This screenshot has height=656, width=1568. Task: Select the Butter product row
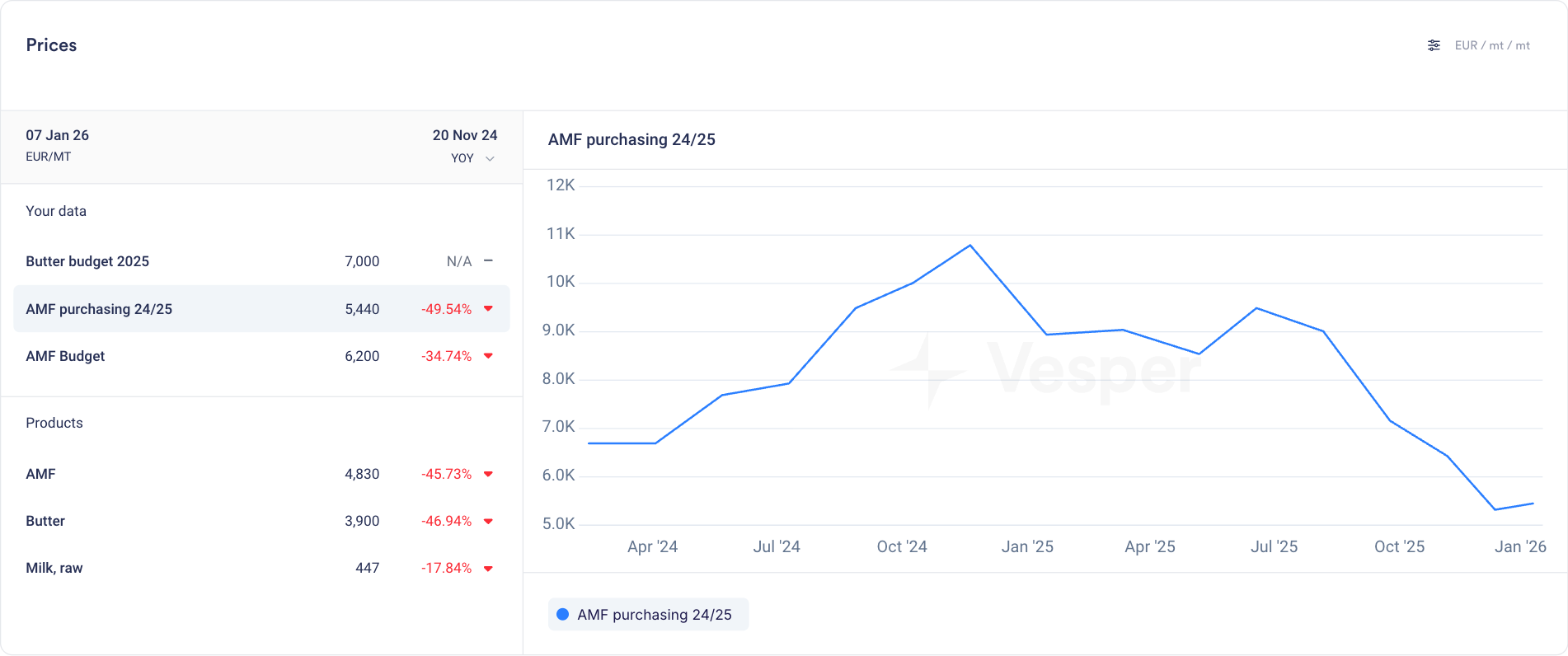pyautogui.click(x=45, y=521)
